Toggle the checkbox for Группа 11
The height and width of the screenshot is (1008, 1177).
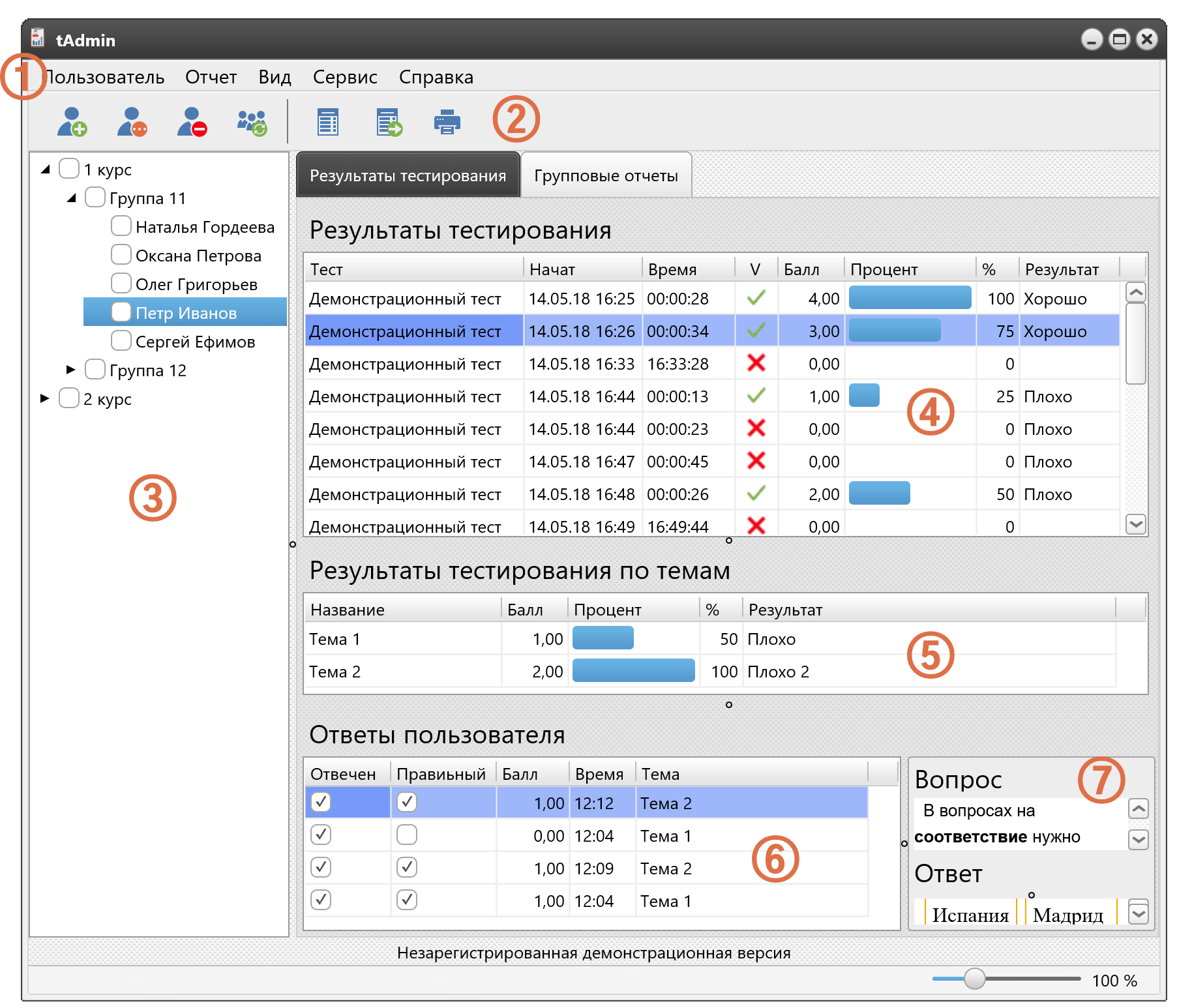click(95, 197)
